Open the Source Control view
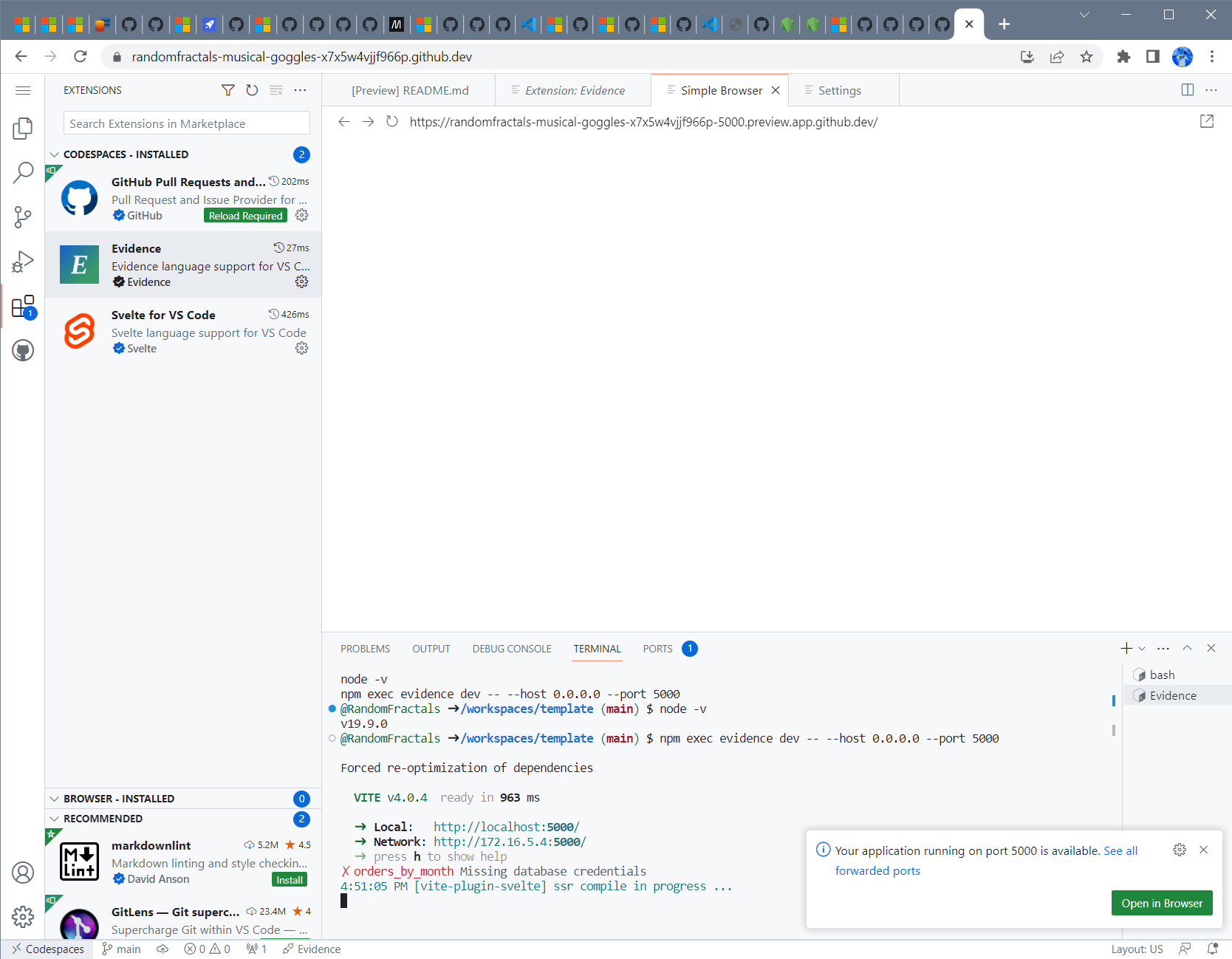Screen dimensions: 1232x959 pos(22,216)
